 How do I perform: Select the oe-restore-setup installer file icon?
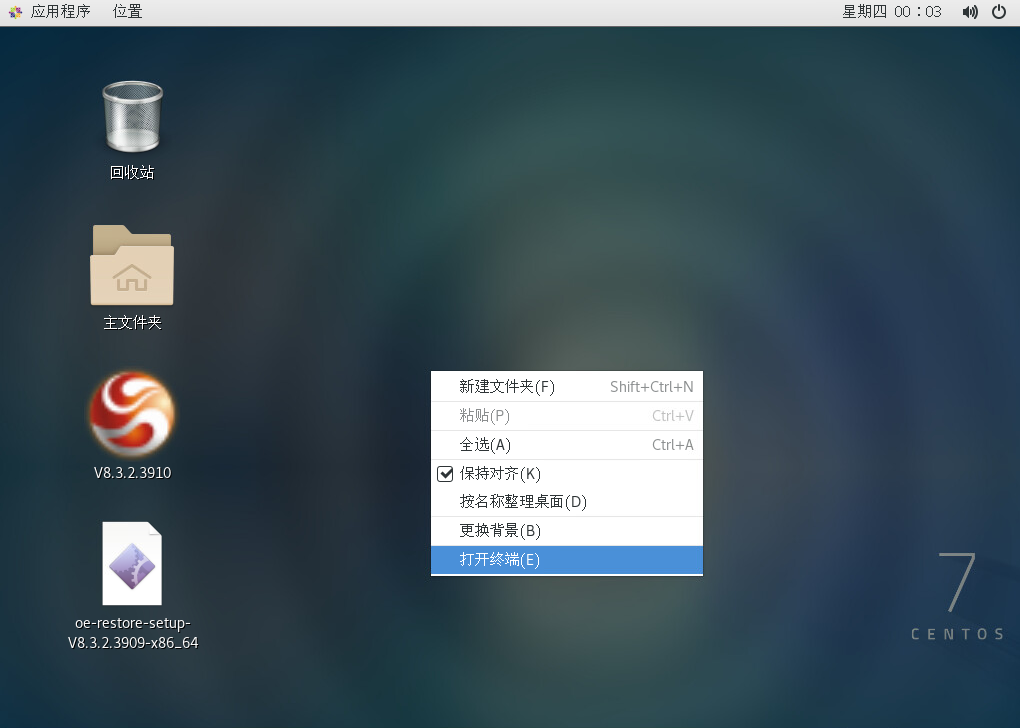(x=132, y=563)
